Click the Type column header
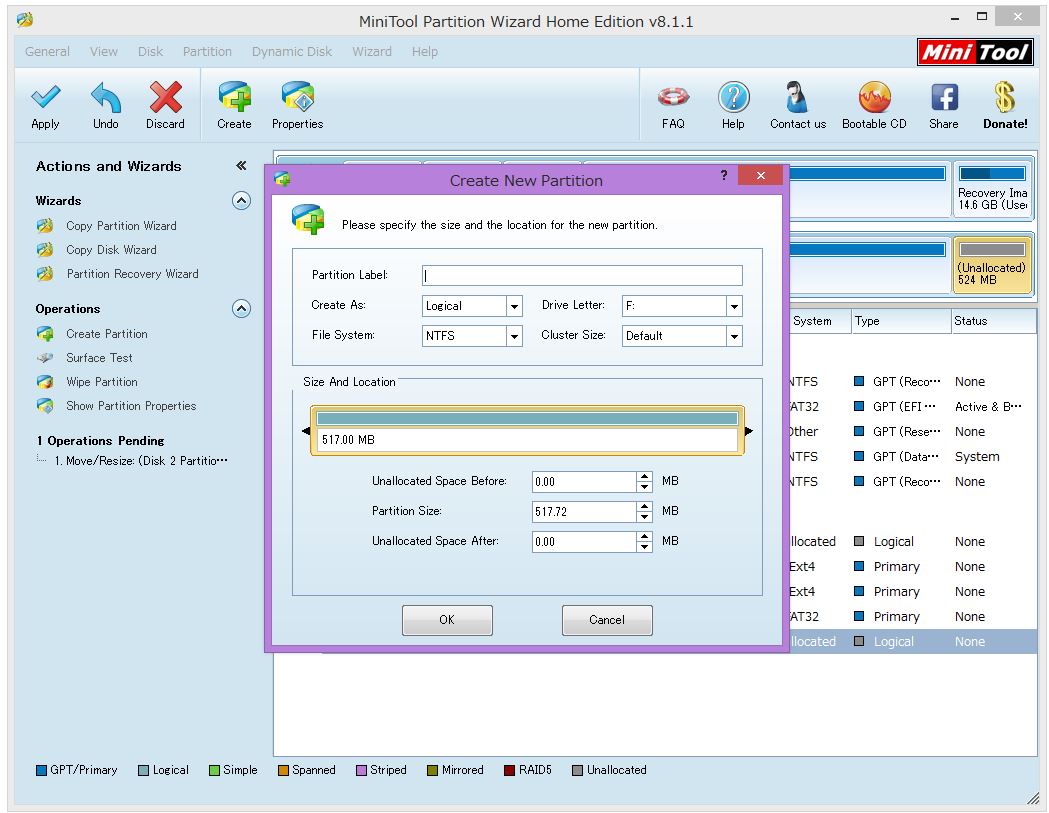1049x813 pixels. [x=900, y=321]
